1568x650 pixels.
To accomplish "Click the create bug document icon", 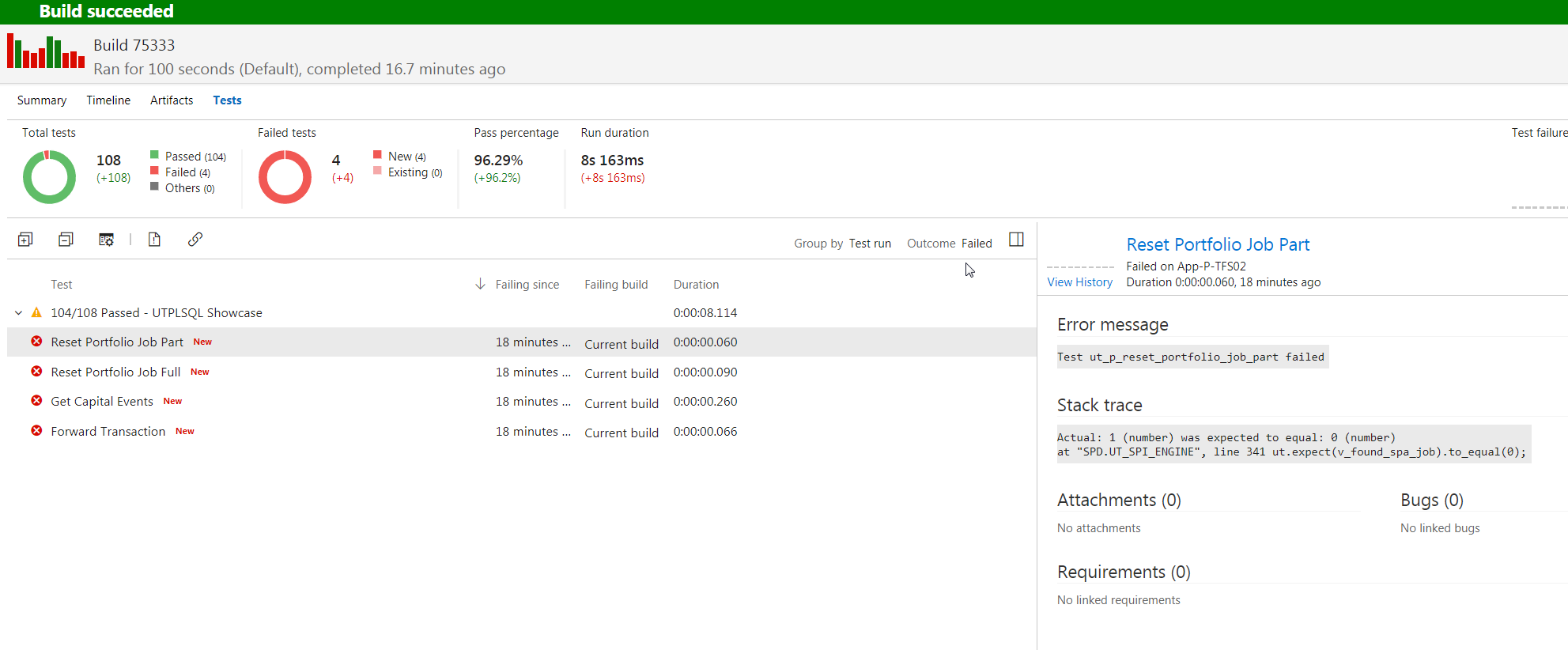I will point(154,240).
